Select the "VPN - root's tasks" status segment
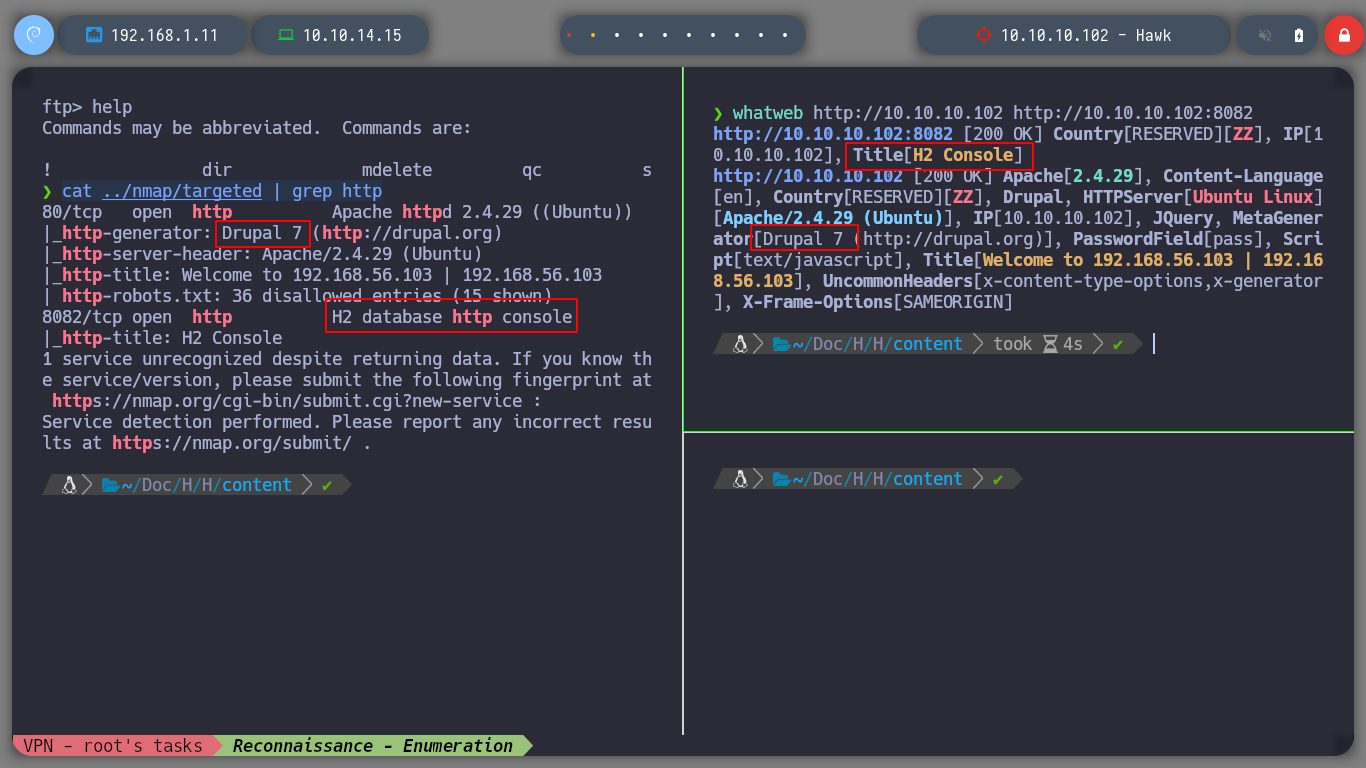Screen dimensions: 1366x768 (112, 746)
